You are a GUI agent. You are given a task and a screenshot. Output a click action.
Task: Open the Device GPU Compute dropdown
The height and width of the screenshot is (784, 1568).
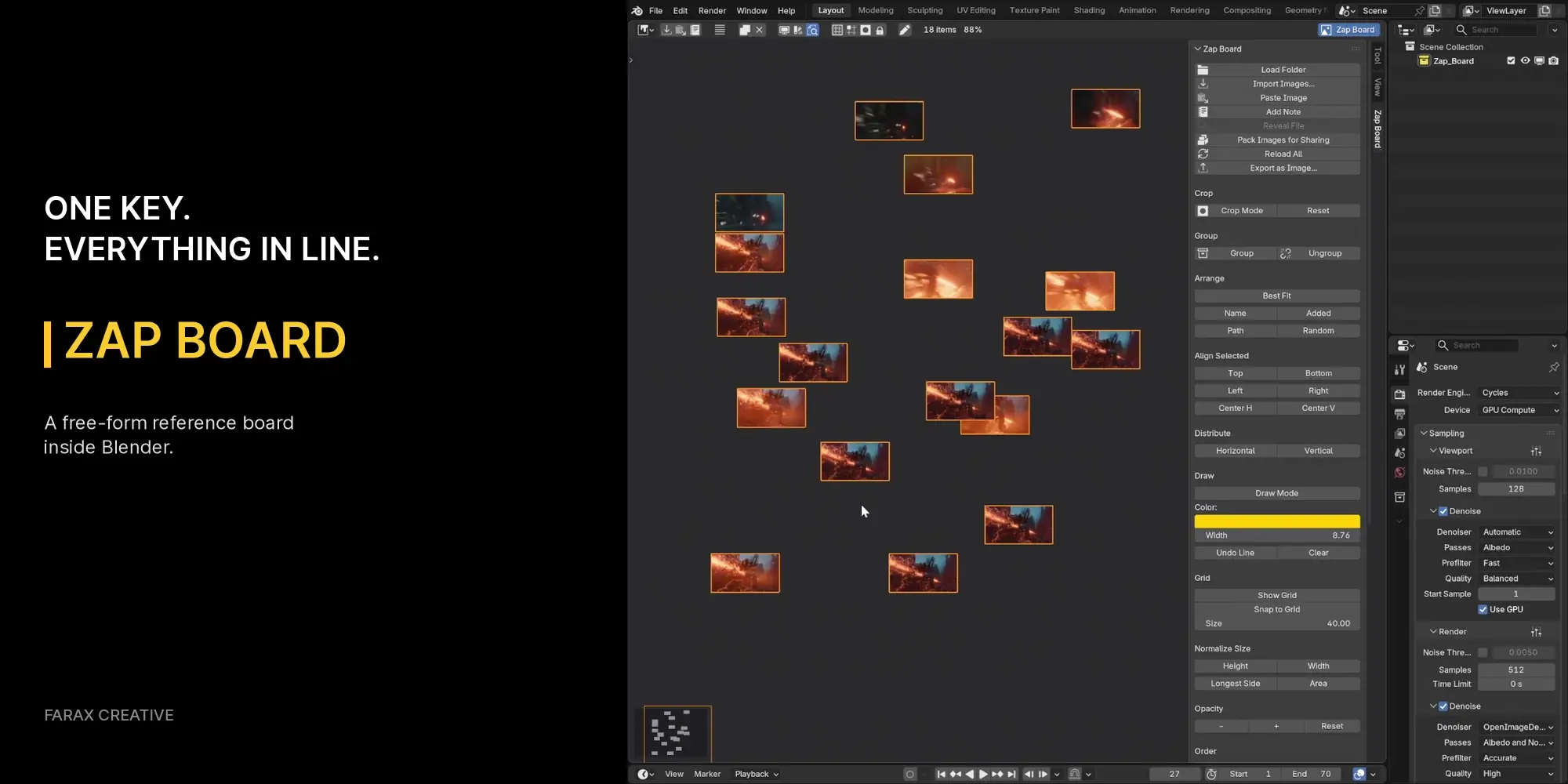[x=1519, y=410]
